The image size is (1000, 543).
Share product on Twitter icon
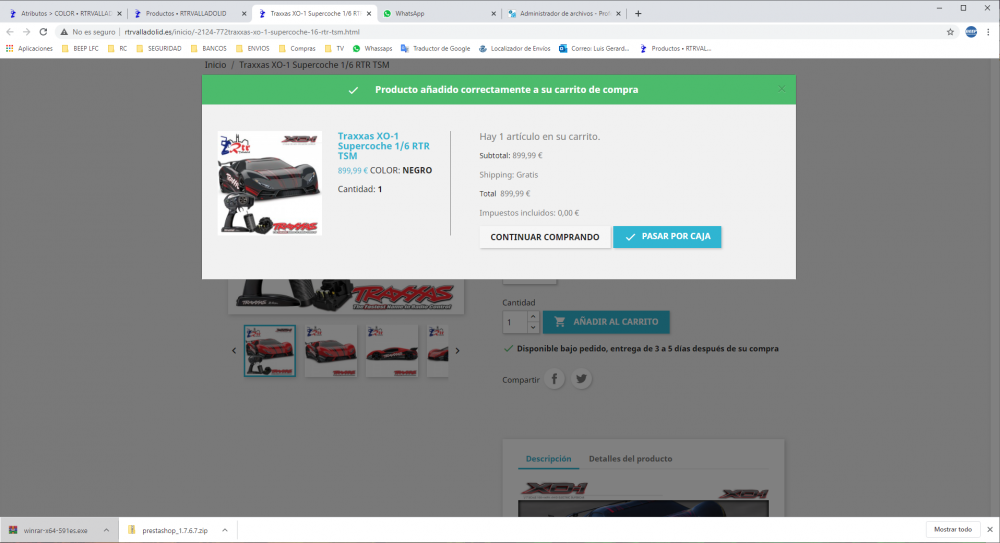pos(581,379)
